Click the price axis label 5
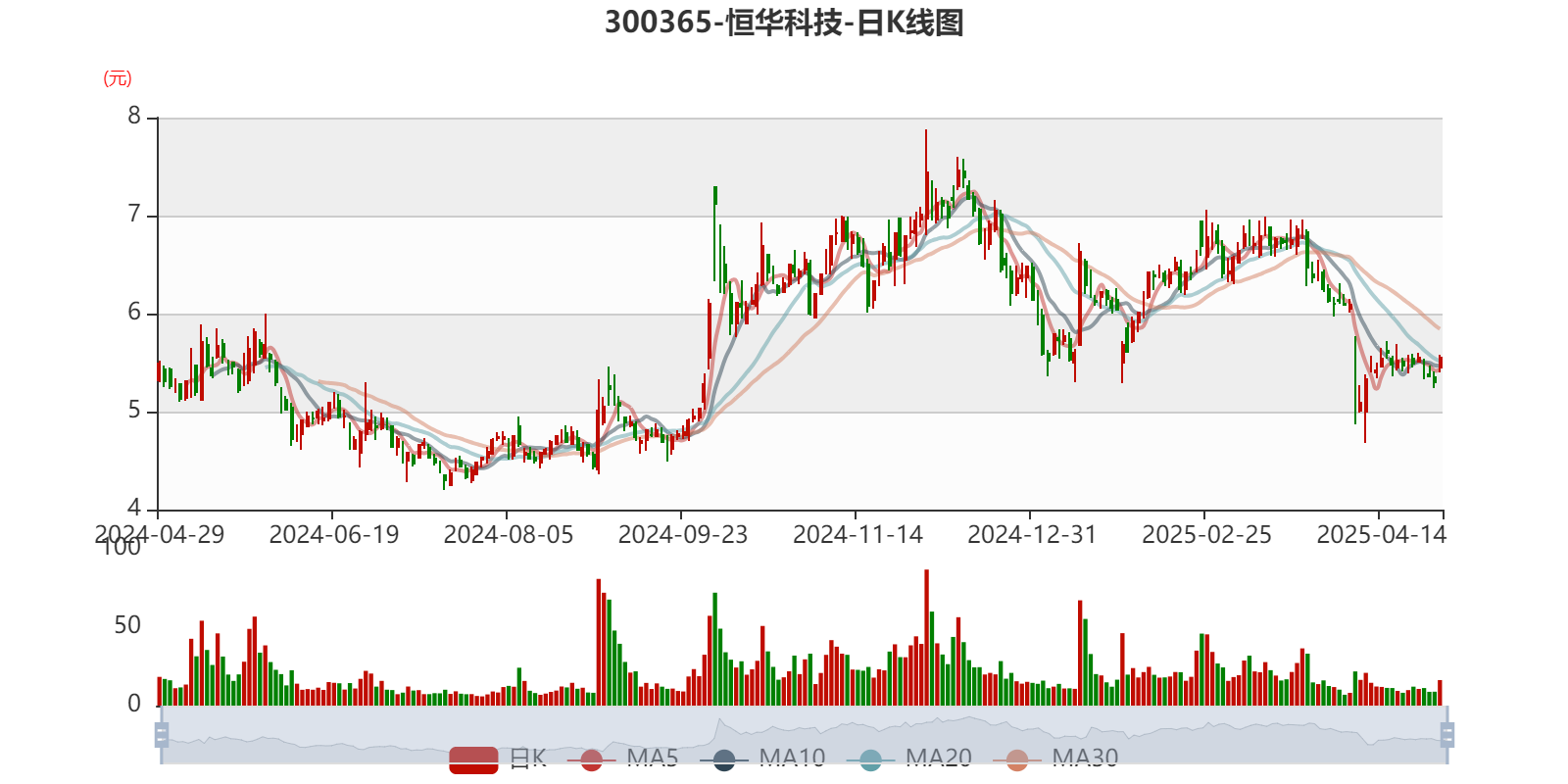The image size is (1568, 784). coord(134,410)
